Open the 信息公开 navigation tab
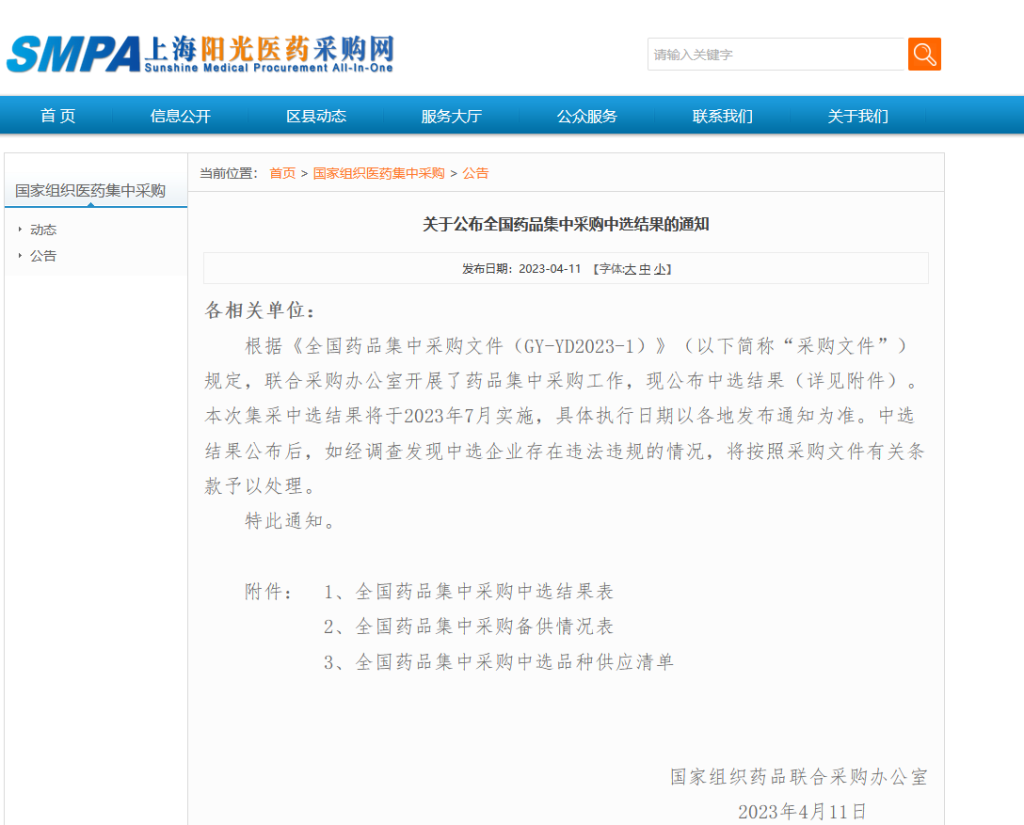Viewport: 1024px width, 825px height. click(x=181, y=116)
